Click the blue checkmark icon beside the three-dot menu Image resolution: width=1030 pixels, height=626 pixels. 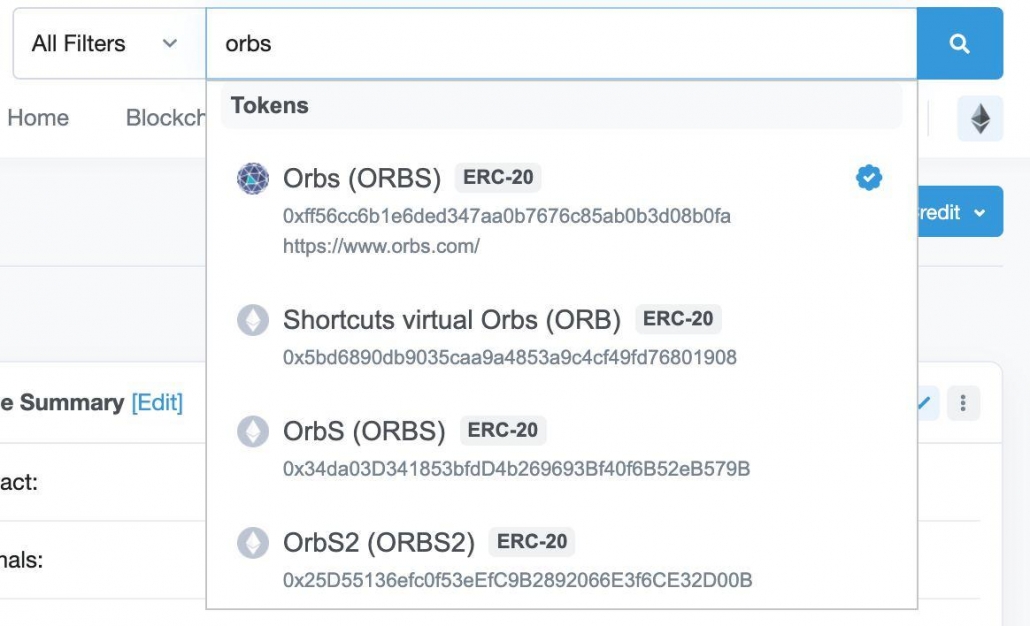tap(925, 403)
